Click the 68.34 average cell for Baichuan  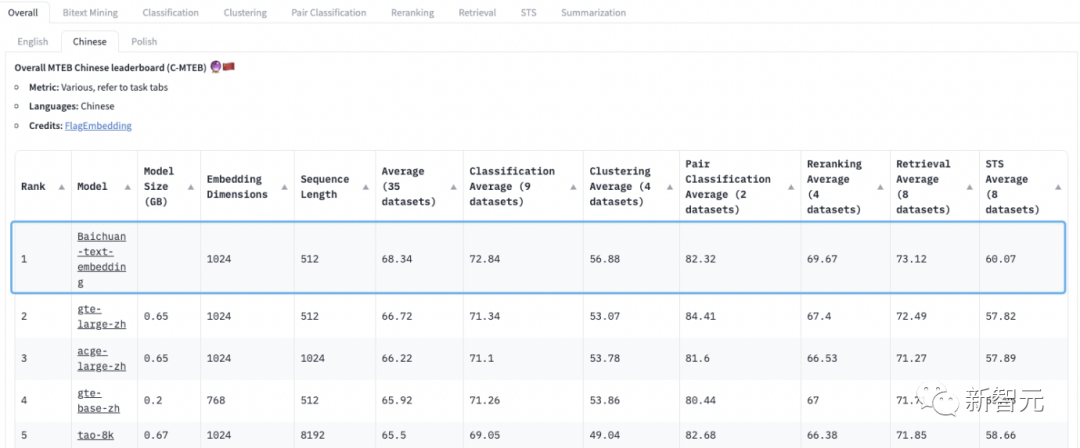tap(398, 259)
